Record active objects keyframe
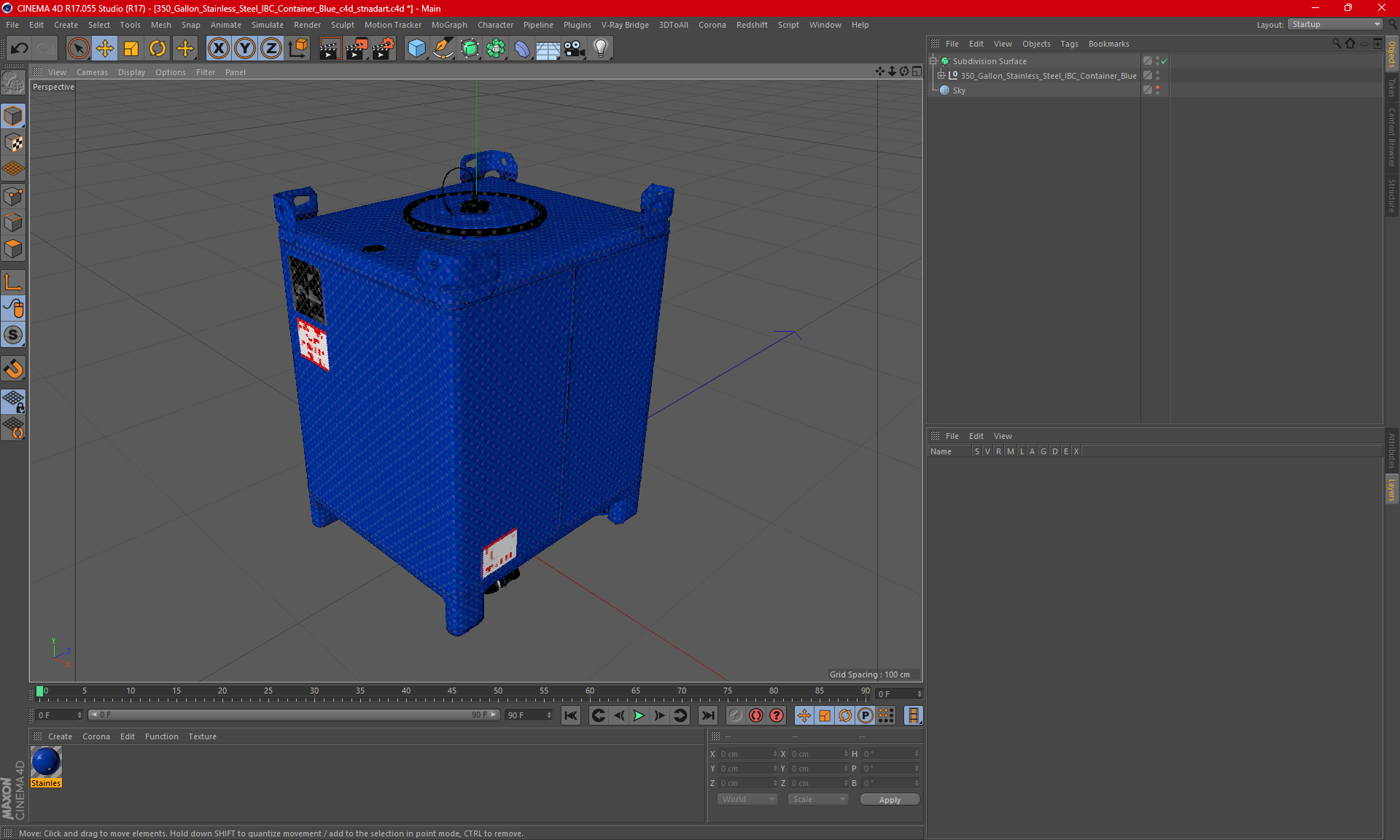1400x840 pixels. 736,715
